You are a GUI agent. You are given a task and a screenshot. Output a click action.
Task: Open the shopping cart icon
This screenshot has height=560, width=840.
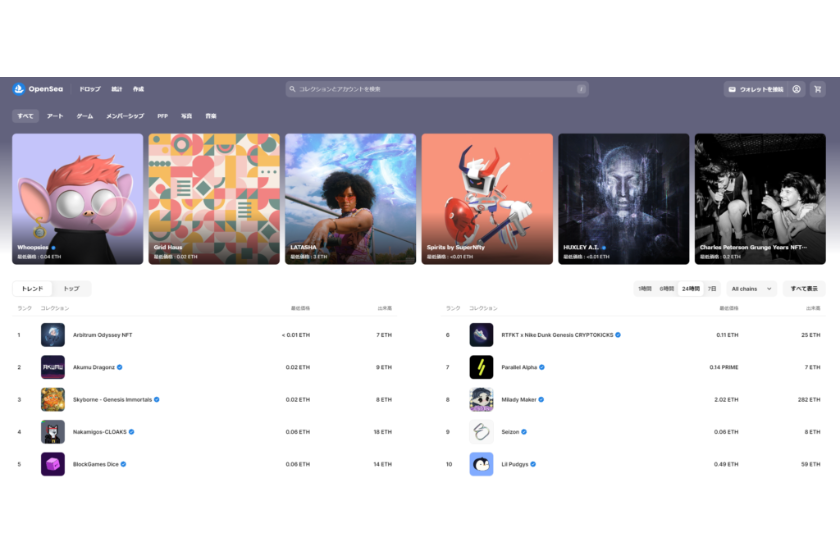(x=818, y=89)
